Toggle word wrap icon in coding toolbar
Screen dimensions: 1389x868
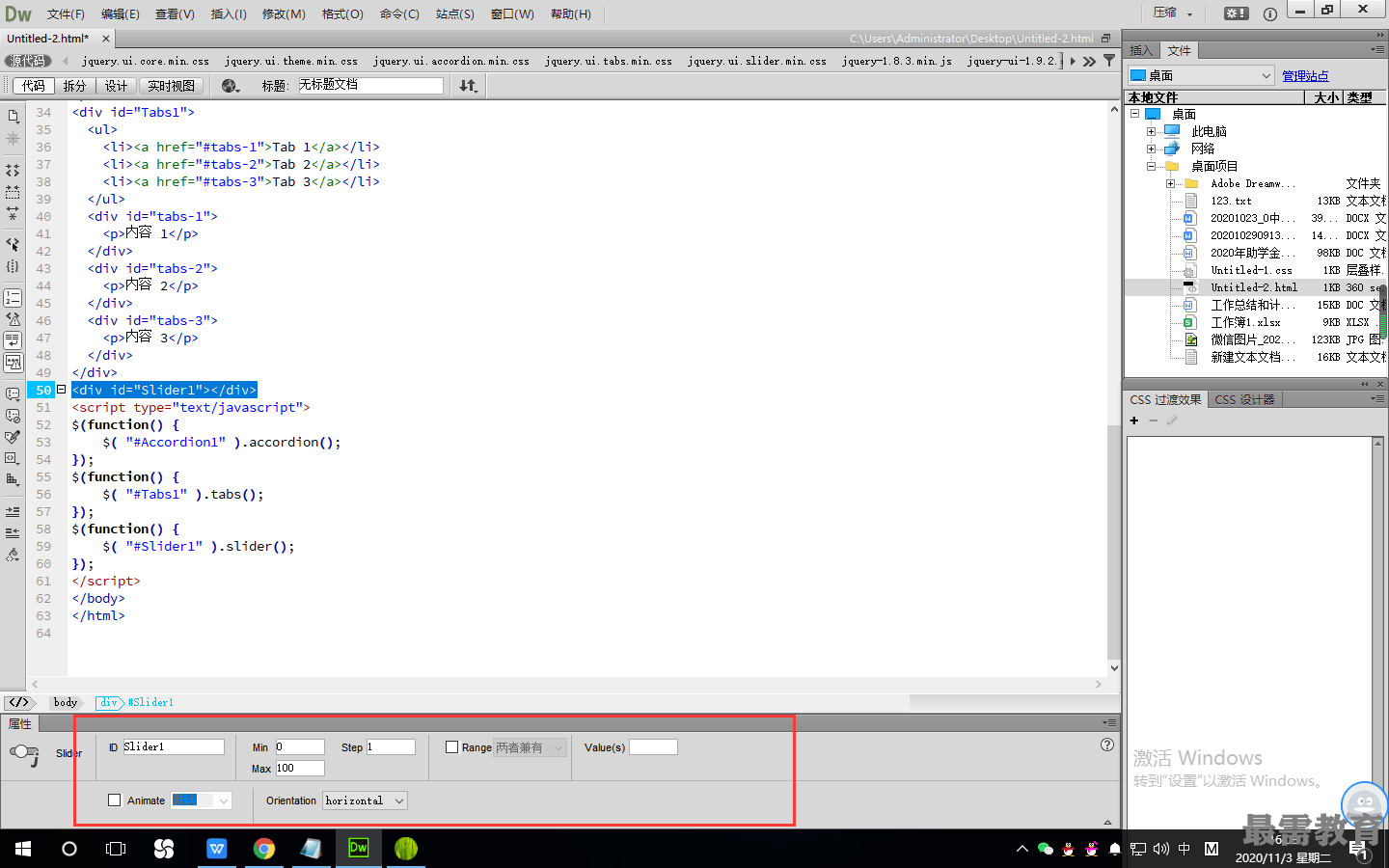13,340
